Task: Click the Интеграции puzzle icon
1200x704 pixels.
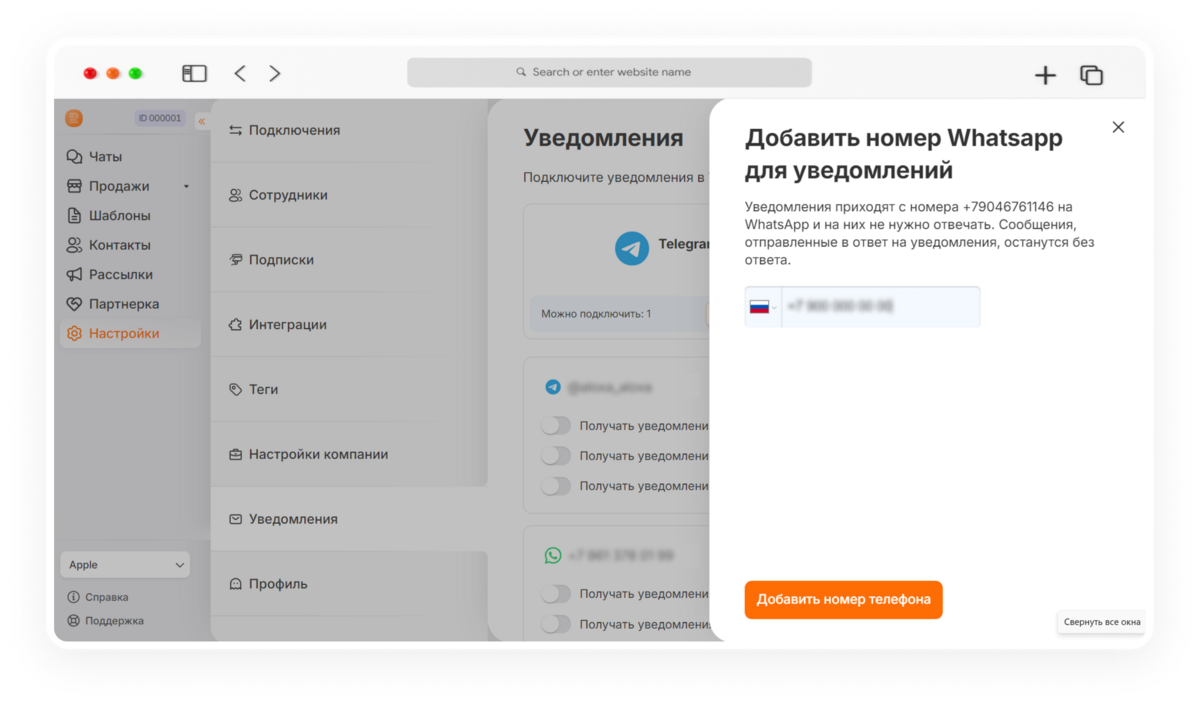Action: [x=236, y=325]
